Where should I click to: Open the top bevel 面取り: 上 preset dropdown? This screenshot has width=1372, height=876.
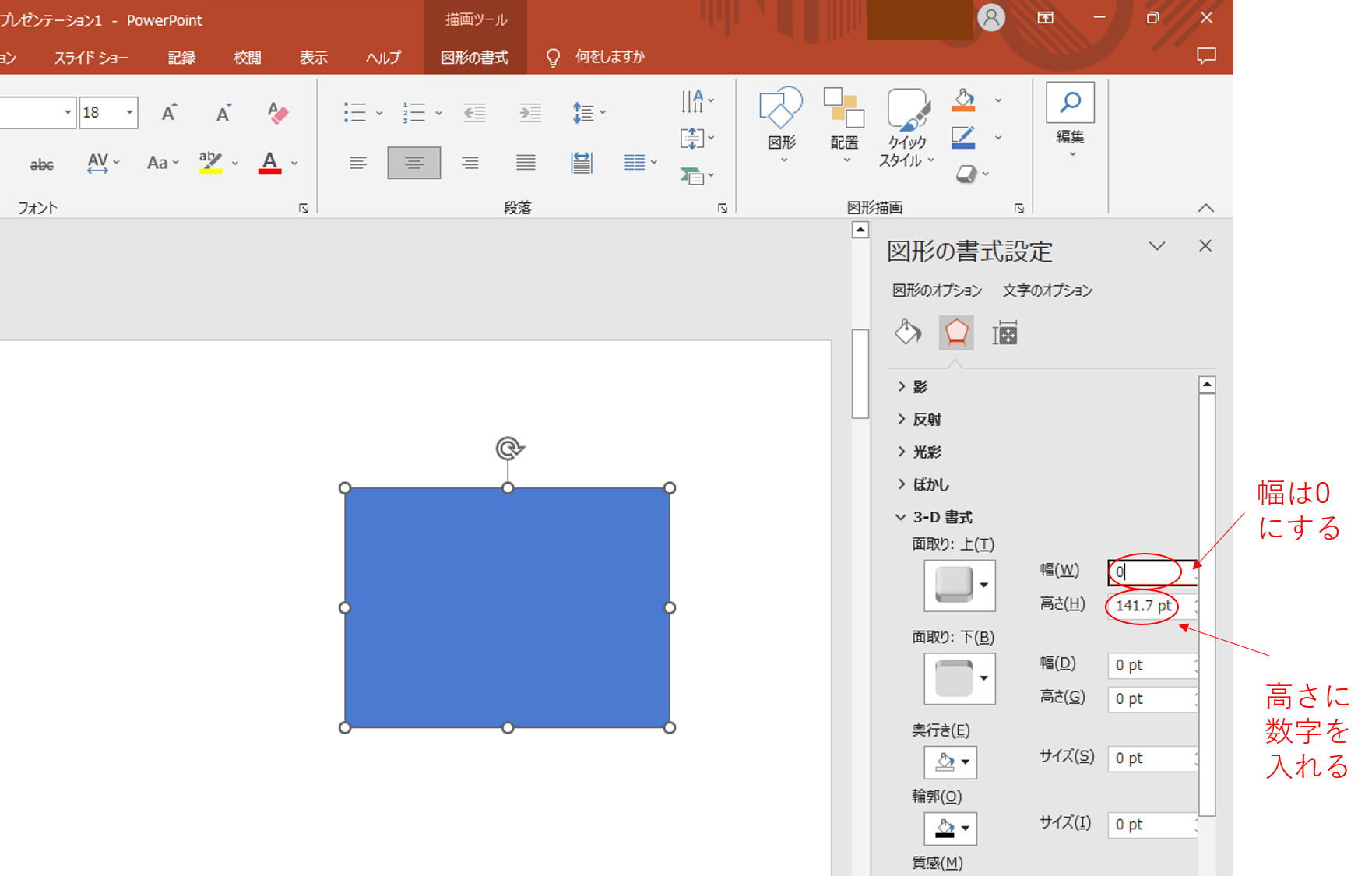(x=960, y=586)
